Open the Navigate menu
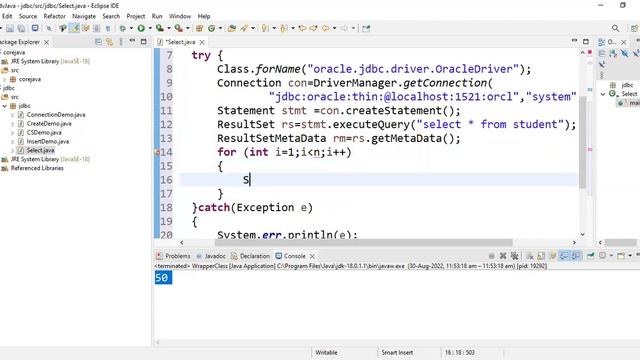Screen dimensions: 640x360 pyautogui.click(x=84, y=16)
